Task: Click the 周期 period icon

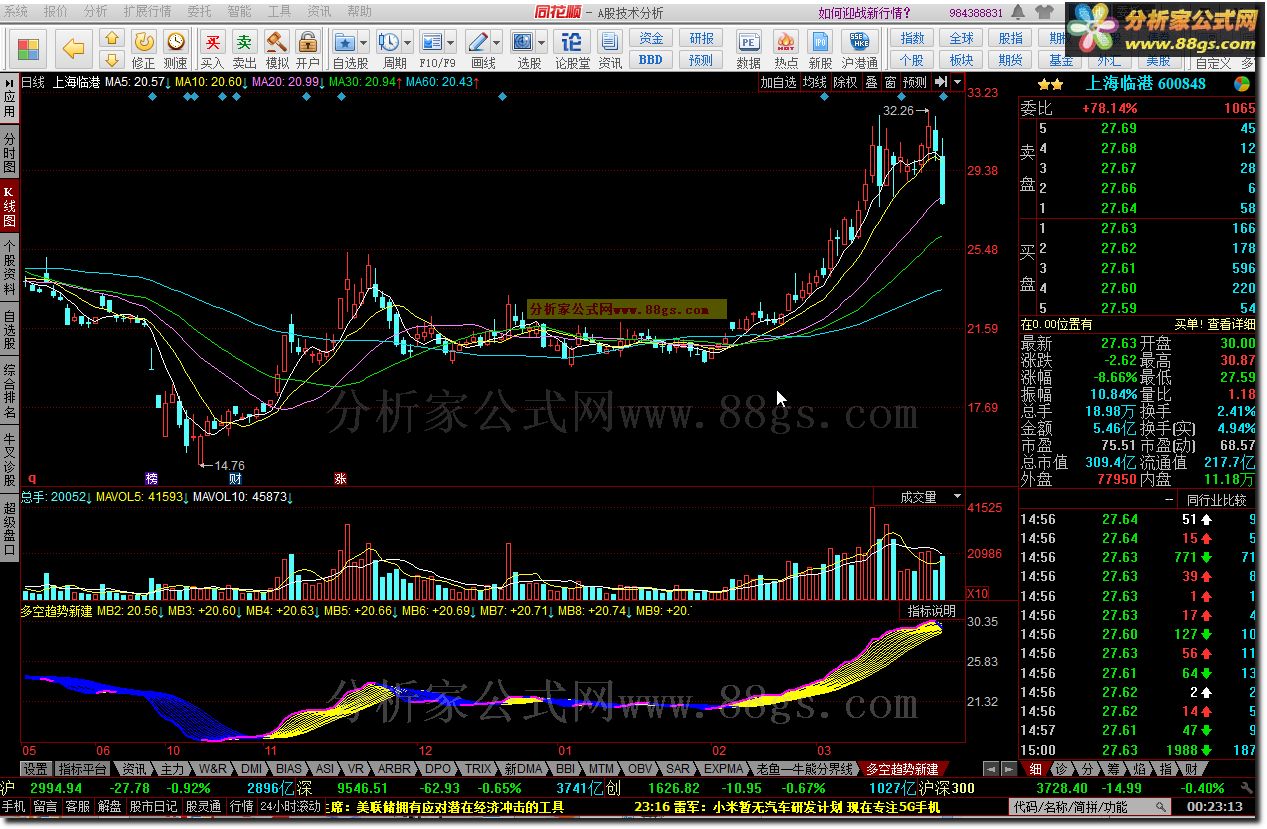Action: [388, 42]
